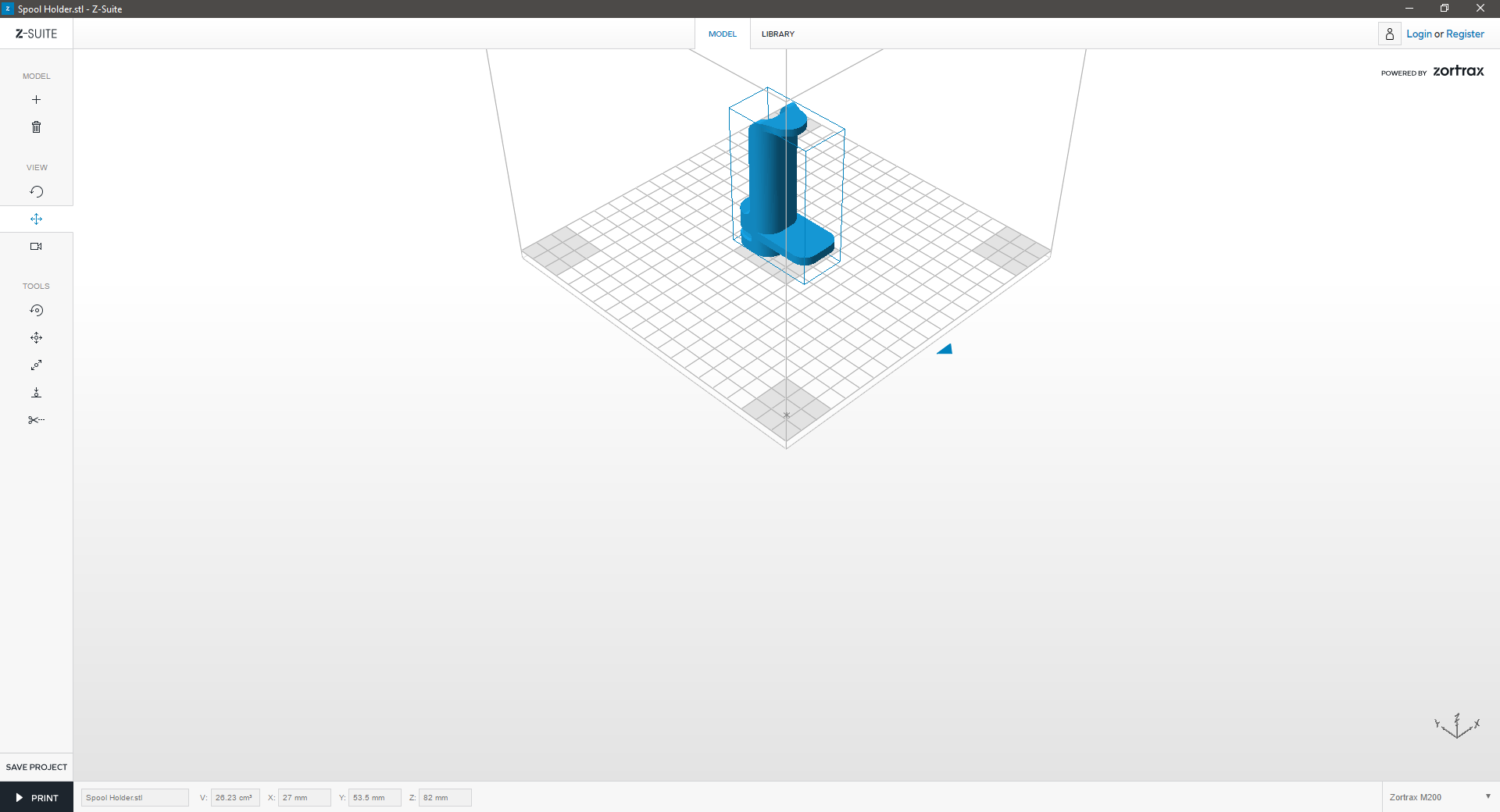Click the Register link

tap(1465, 34)
